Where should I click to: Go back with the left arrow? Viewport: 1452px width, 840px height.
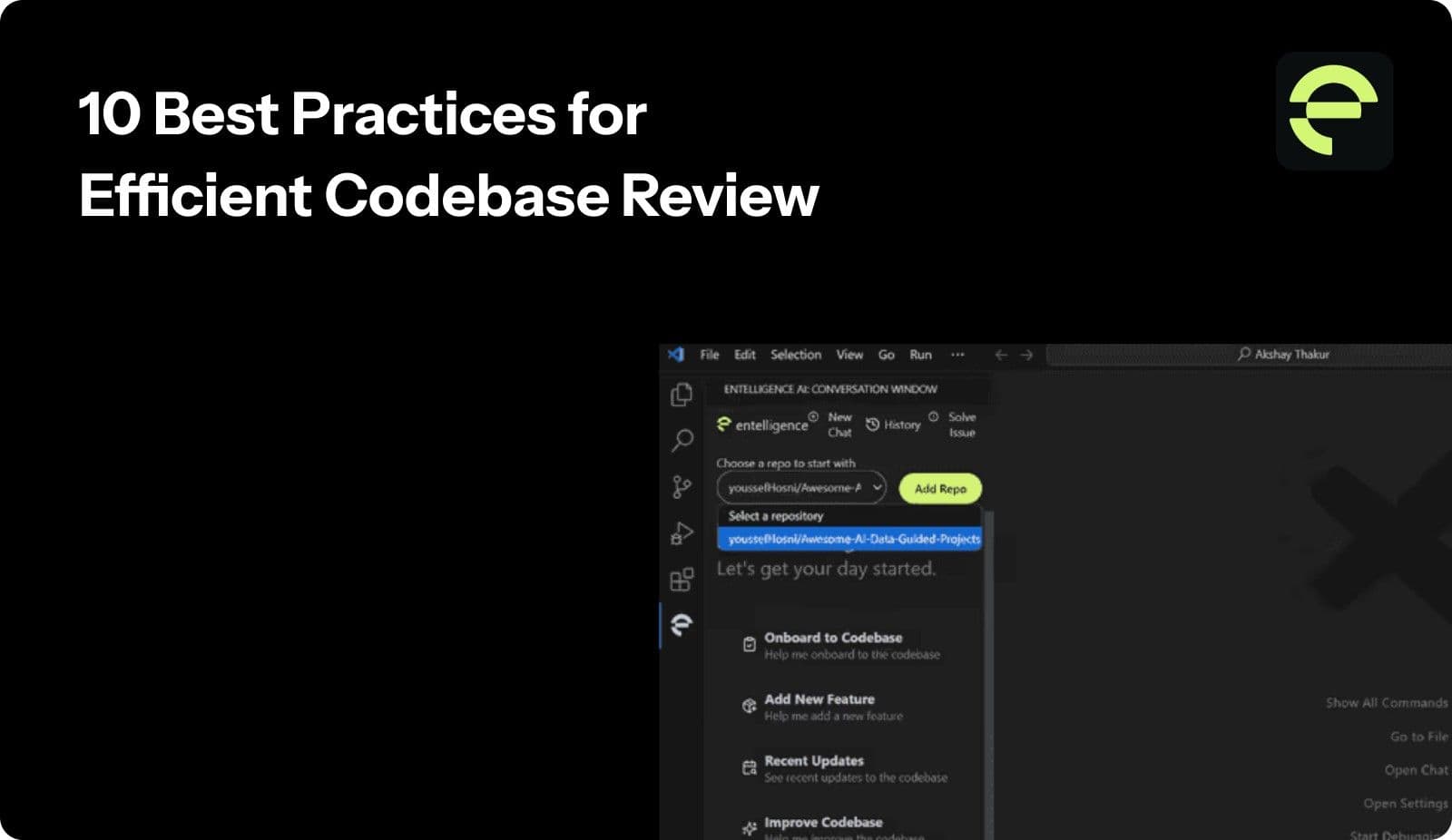point(1001,355)
